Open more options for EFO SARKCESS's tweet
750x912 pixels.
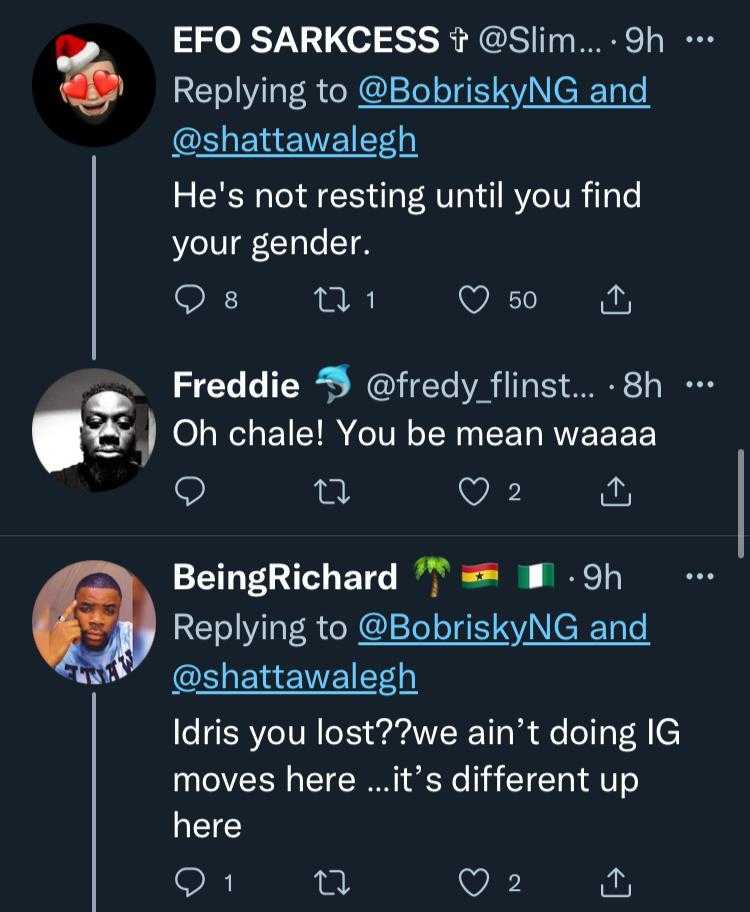[x=699, y=41]
